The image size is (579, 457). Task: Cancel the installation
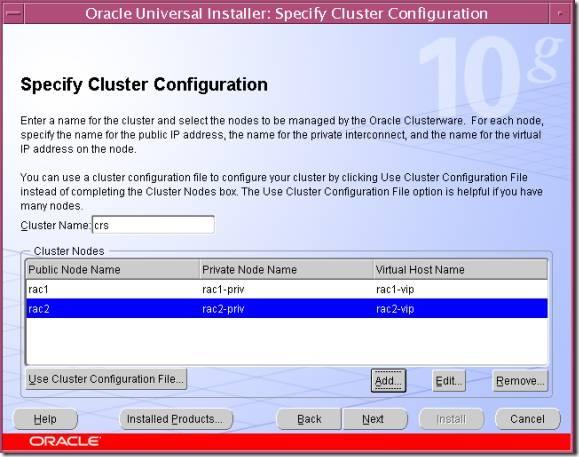click(x=527, y=419)
